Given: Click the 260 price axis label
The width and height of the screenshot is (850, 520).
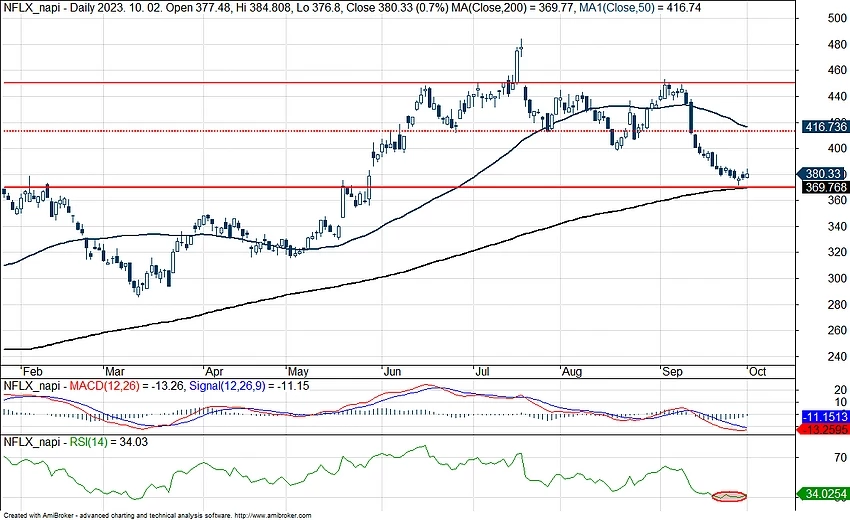Looking at the screenshot, I should tap(837, 330).
